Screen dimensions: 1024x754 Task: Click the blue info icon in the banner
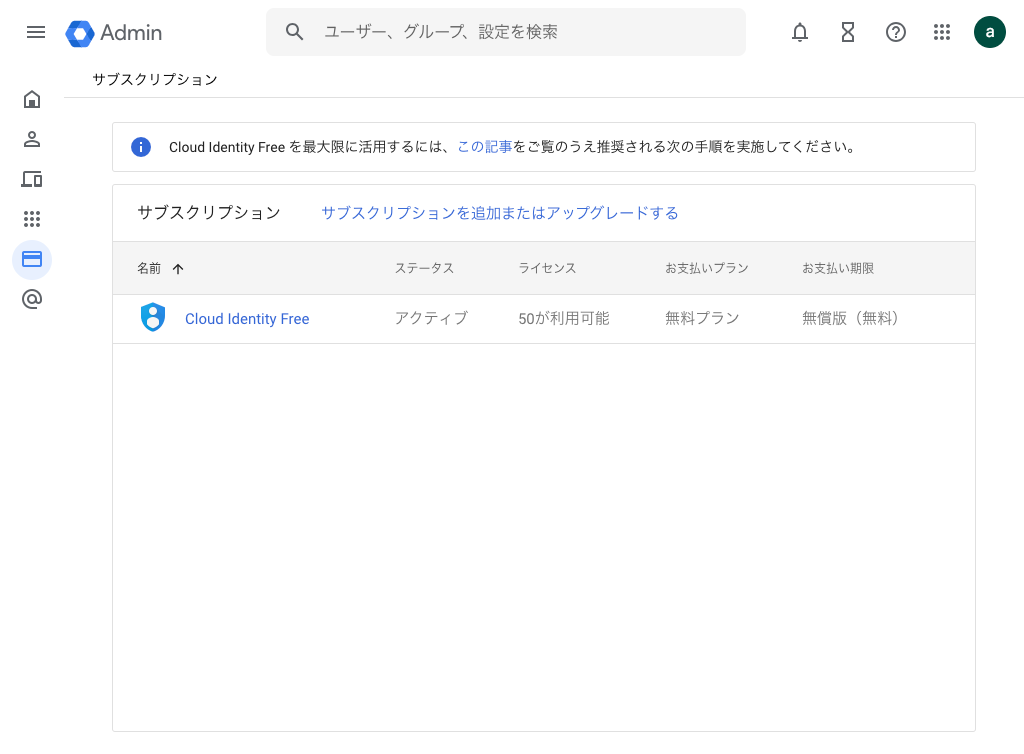click(141, 147)
